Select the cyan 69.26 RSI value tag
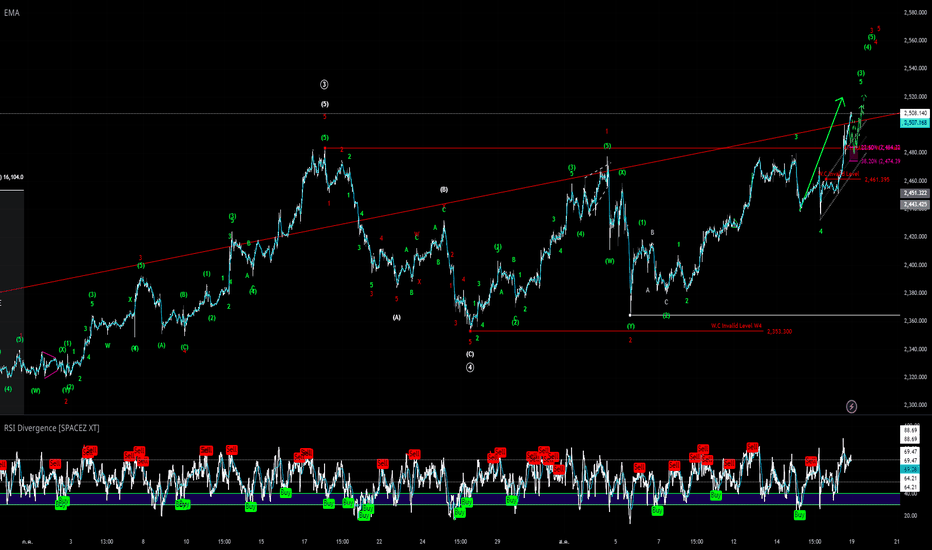The width and height of the screenshot is (932, 550). tap(911, 469)
